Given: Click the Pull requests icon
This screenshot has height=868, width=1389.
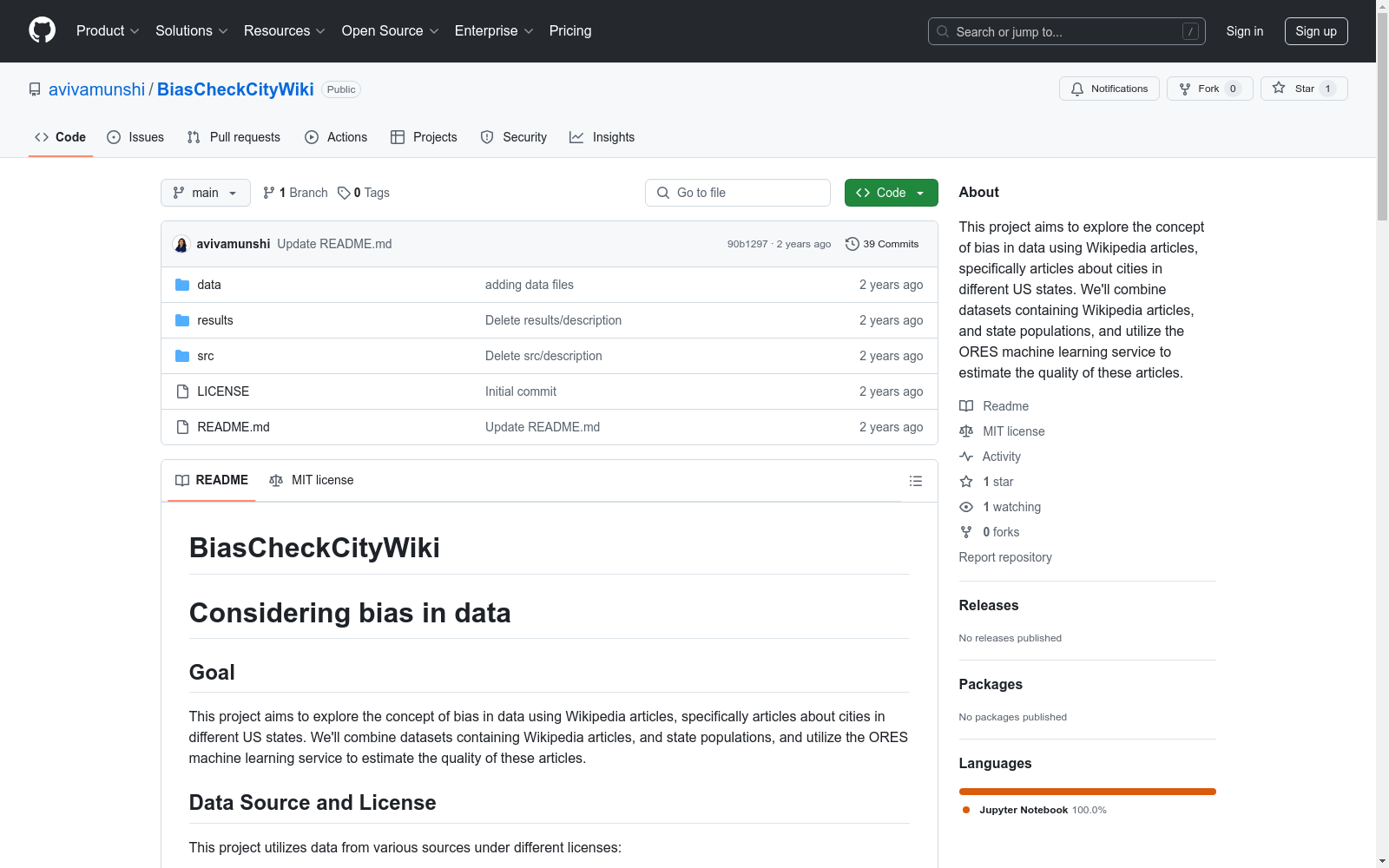Looking at the screenshot, I should pyautogui.click(x=194, y=137).
